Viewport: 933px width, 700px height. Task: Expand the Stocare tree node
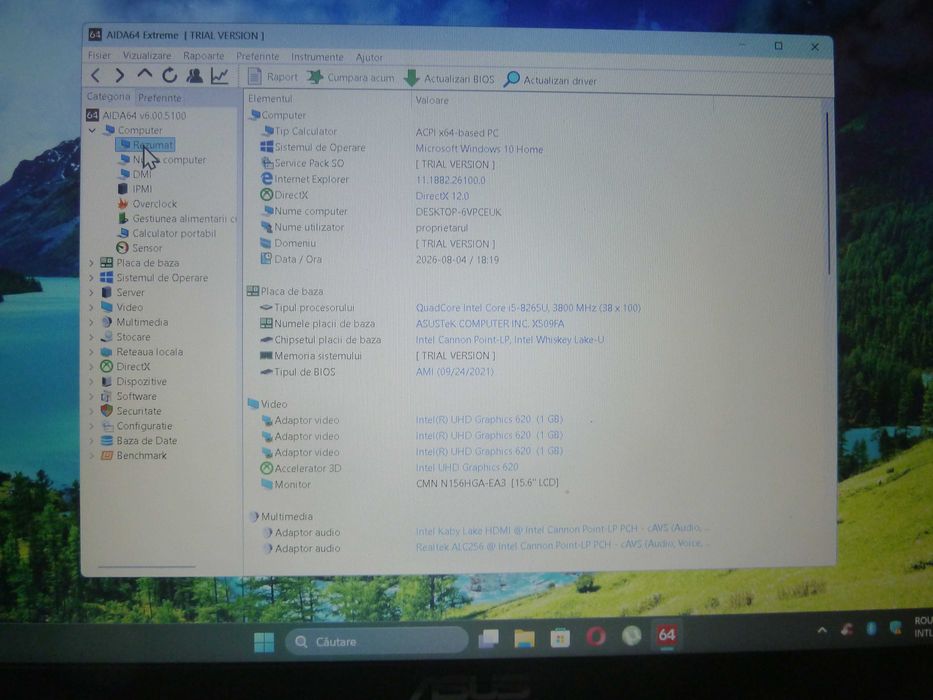click(92, 337)
